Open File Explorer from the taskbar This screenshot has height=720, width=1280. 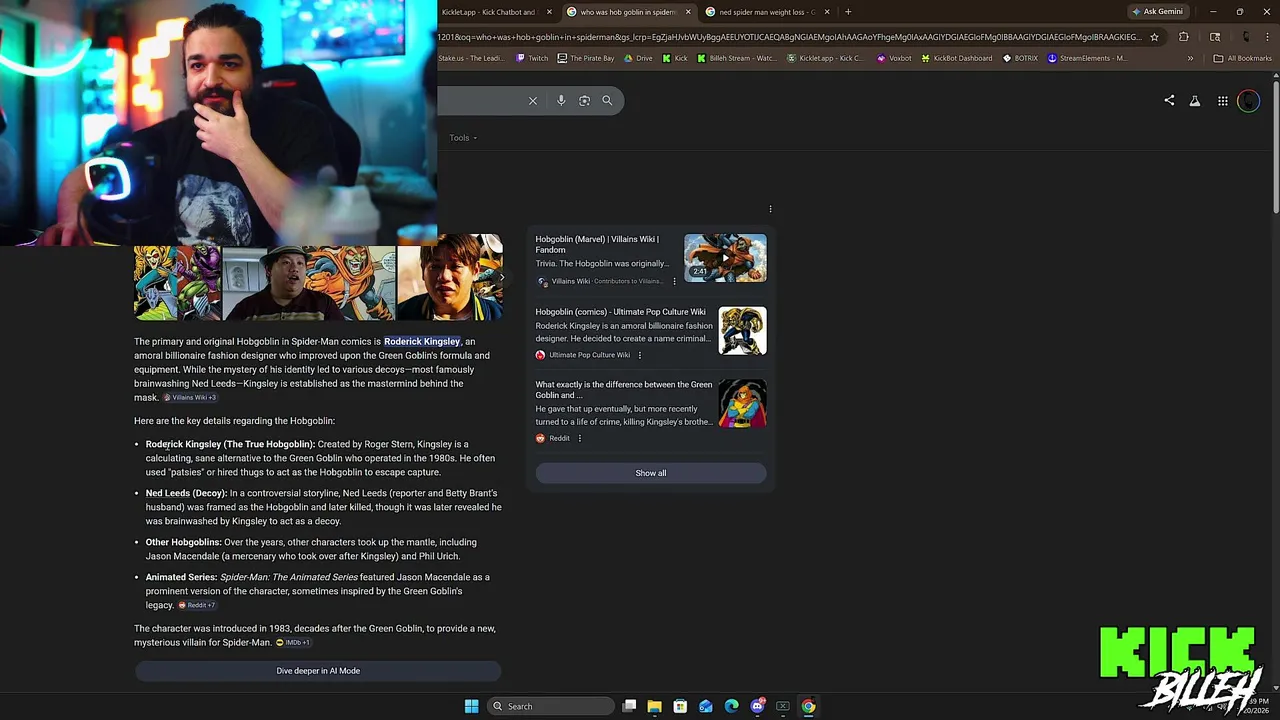tap(655, 706)
